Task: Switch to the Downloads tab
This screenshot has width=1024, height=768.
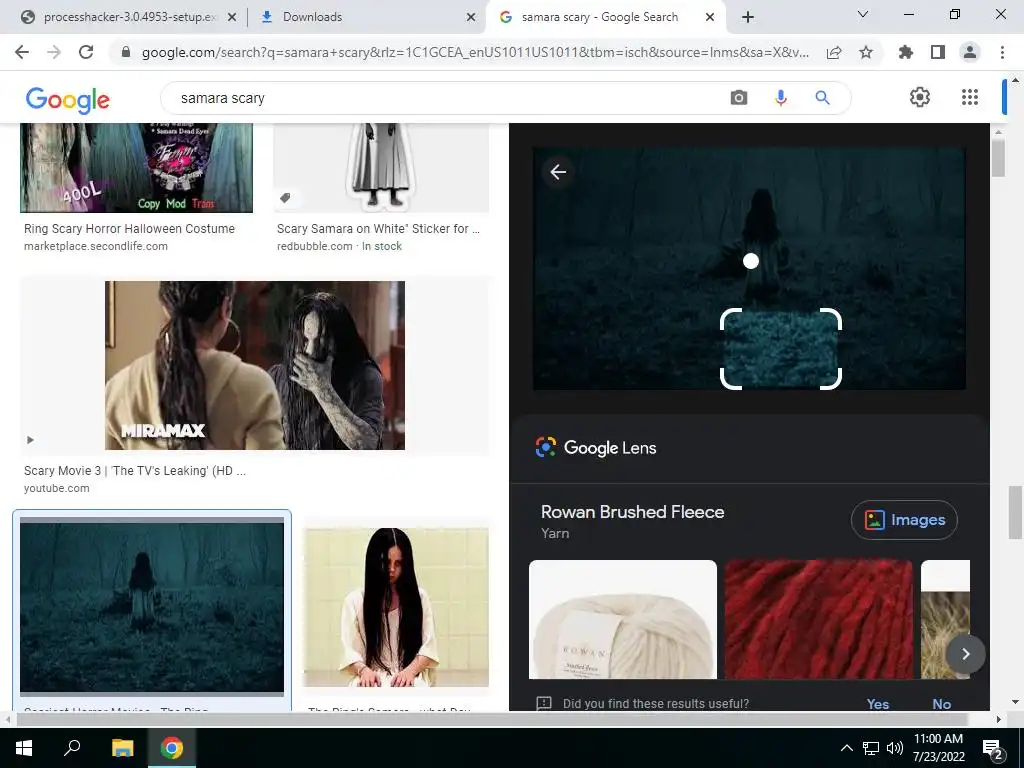Action: [x=366, y=17]
